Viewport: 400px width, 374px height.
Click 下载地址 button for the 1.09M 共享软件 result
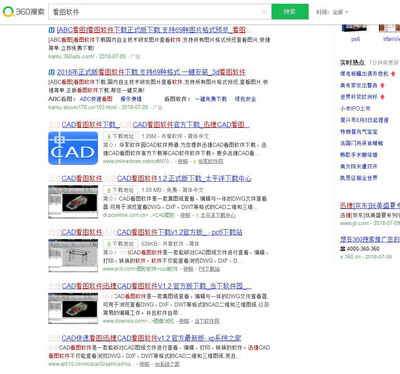[120, 136]
